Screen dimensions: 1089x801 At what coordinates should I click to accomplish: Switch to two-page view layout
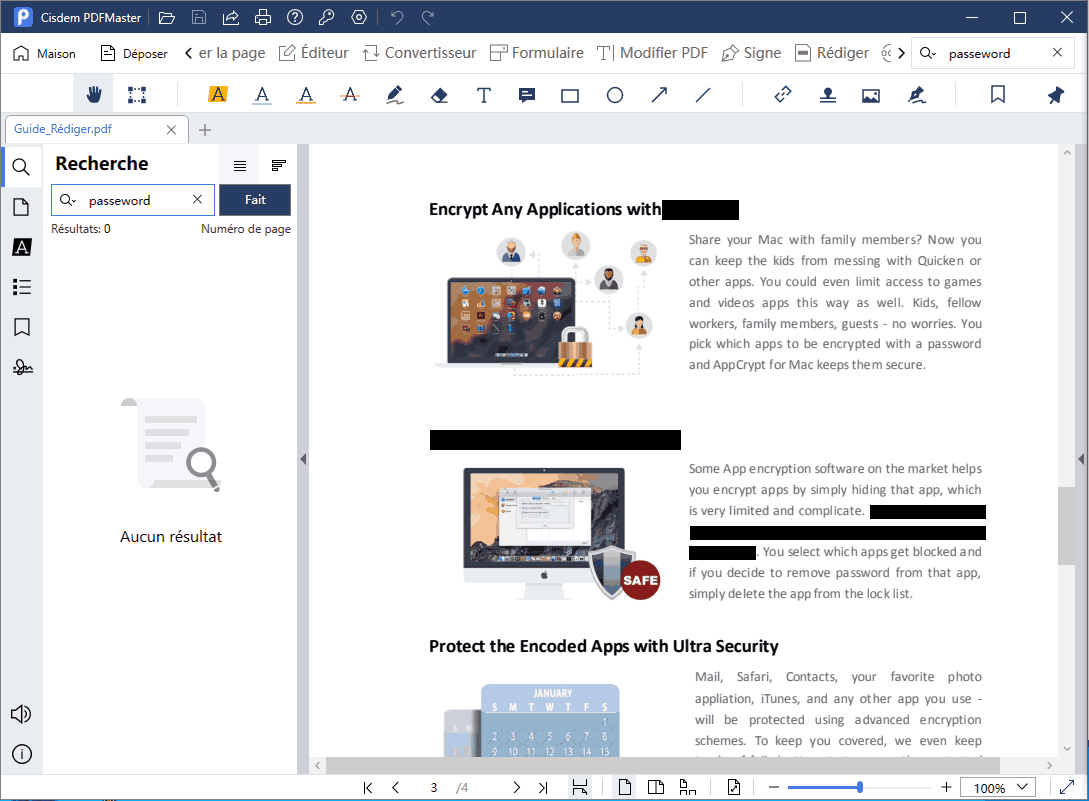pyautogui.click(x=655, y=787)
